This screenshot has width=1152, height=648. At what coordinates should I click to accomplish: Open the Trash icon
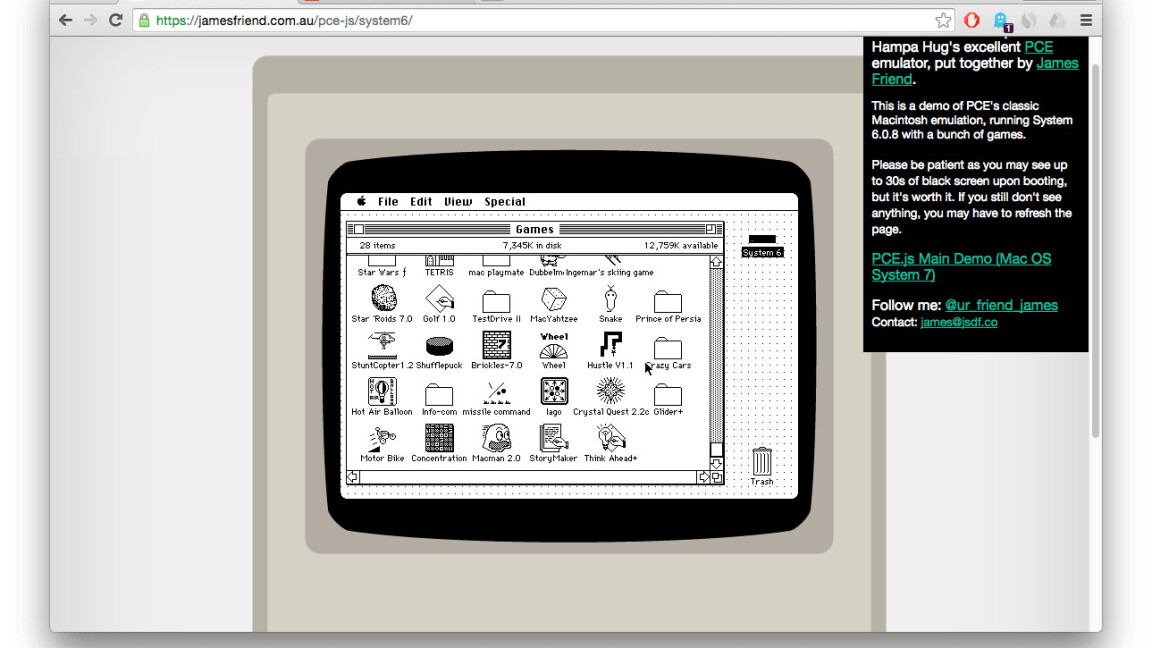point(760,460)
